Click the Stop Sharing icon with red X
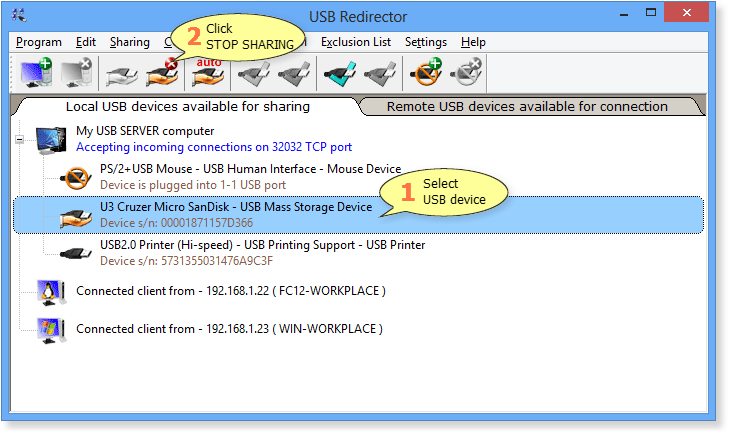The width and height of the screenshot is (729, 434). [162, 74]
